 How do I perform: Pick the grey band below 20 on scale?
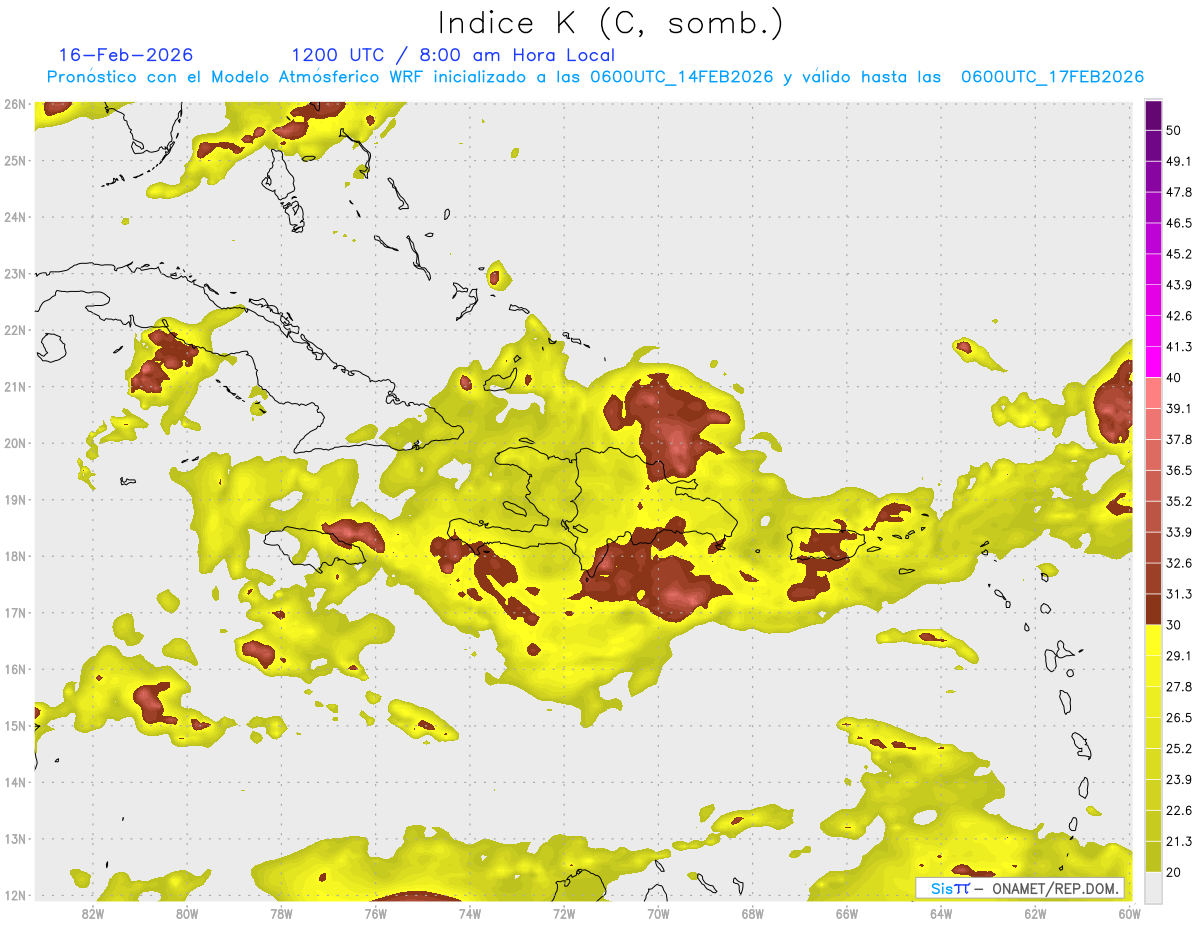1153,887
